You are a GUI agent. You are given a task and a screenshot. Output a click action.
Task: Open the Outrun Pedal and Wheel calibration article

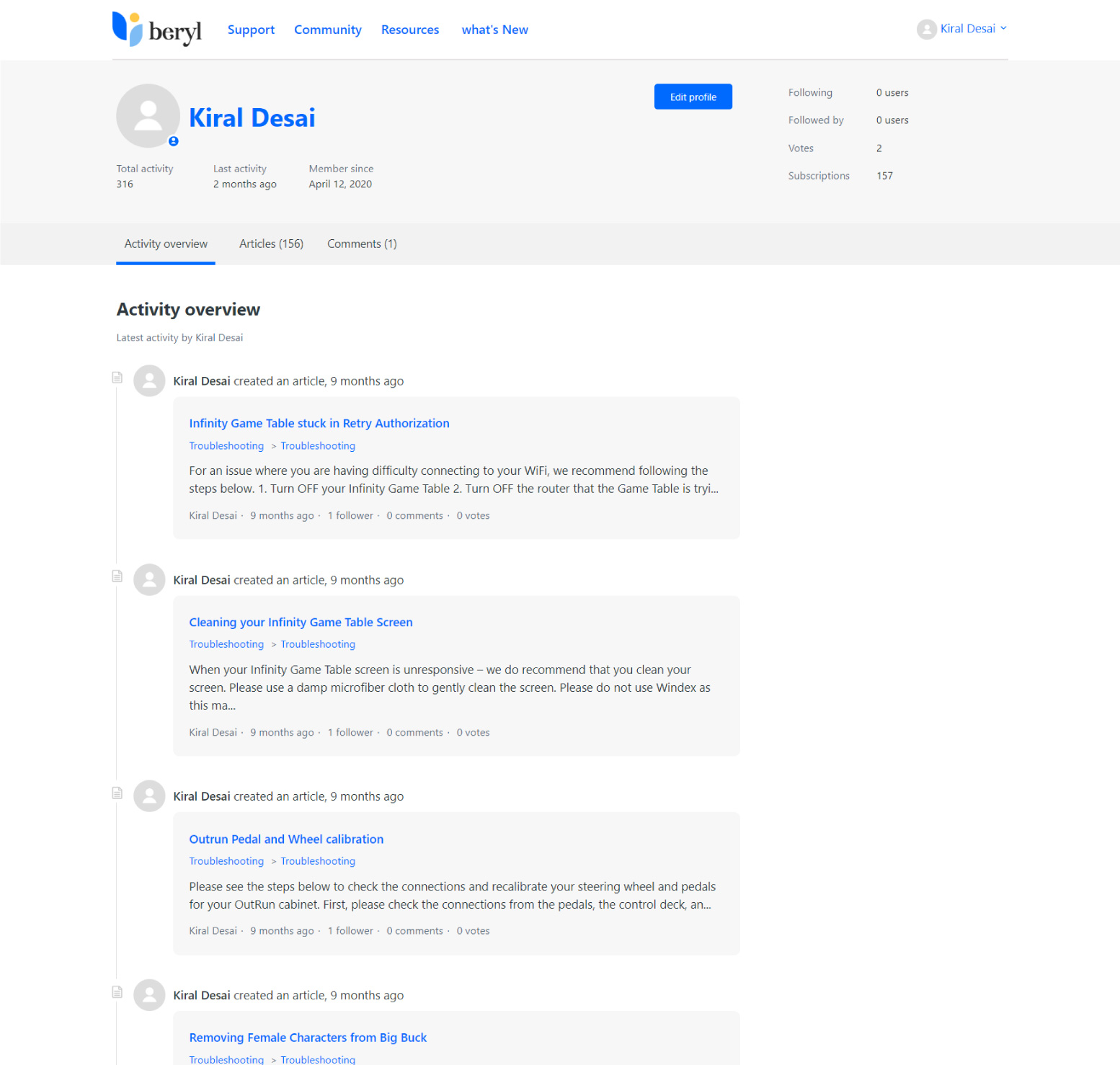(286, 839)
